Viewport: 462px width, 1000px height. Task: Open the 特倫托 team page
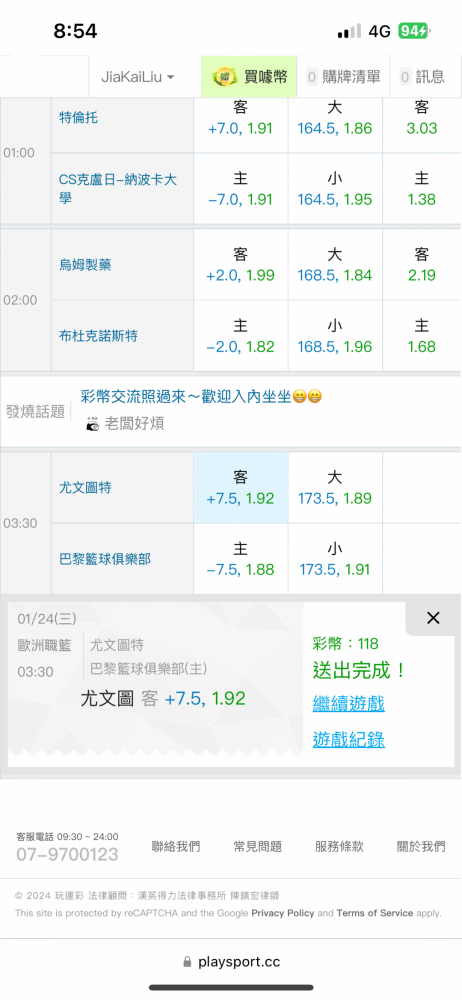coord(78,118)
